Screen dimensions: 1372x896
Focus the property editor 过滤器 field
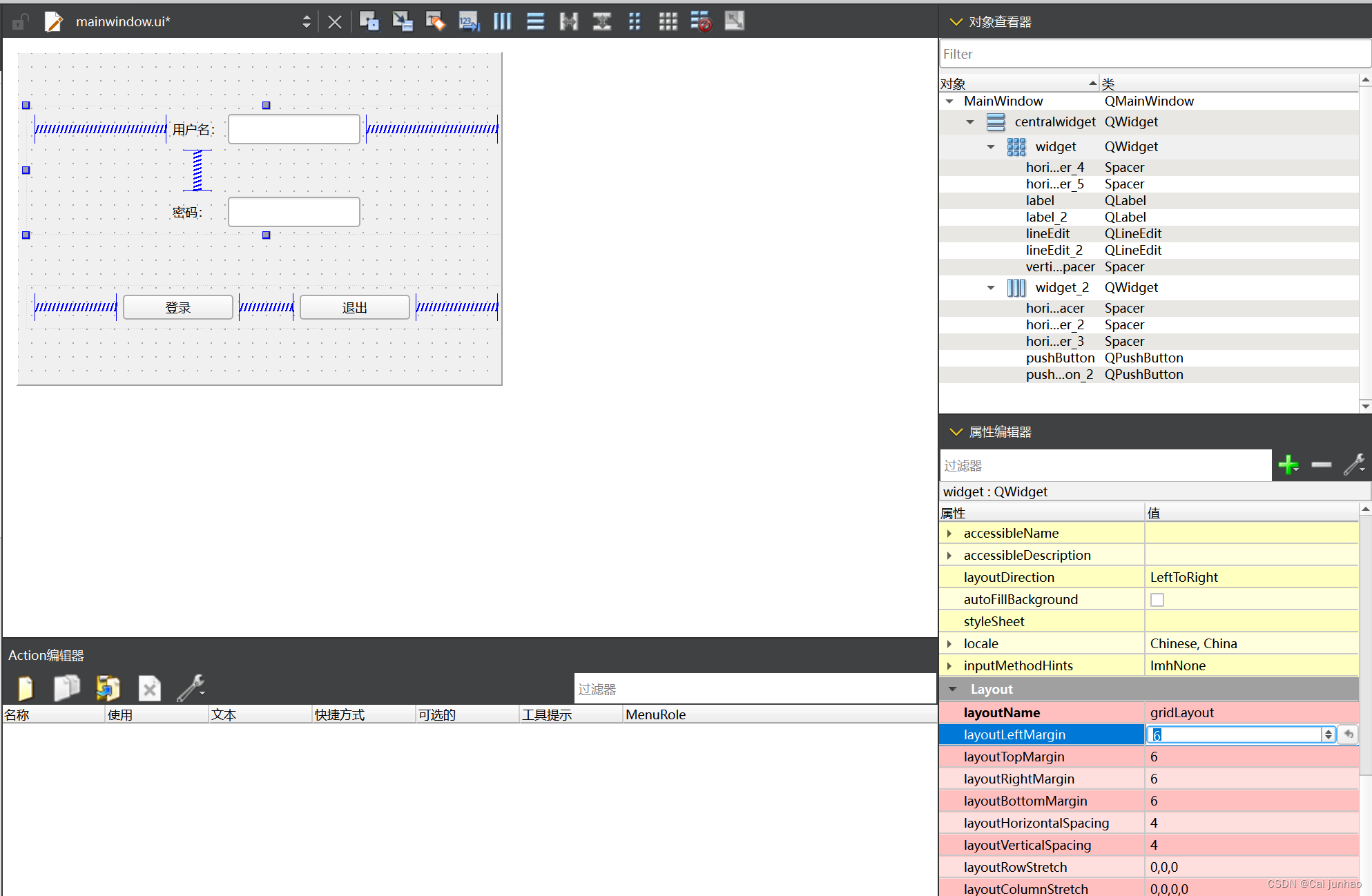(x=1105, y=466)
